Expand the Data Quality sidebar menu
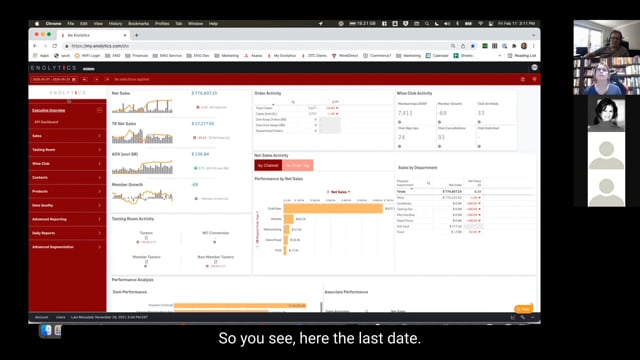The image size is (640, 360). click(x=67, y=205)
